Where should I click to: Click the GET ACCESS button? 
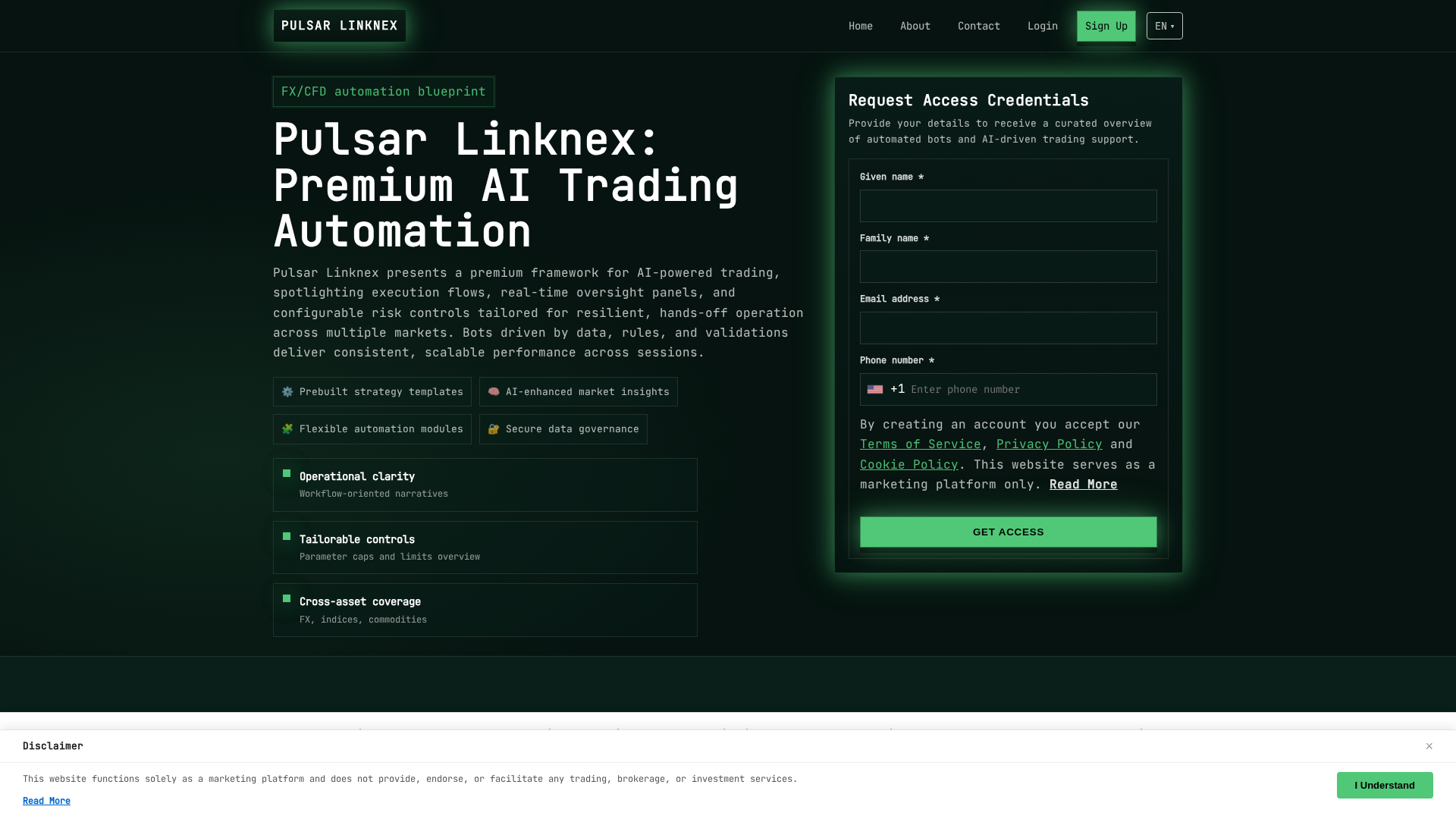[x=1008, y=532]
